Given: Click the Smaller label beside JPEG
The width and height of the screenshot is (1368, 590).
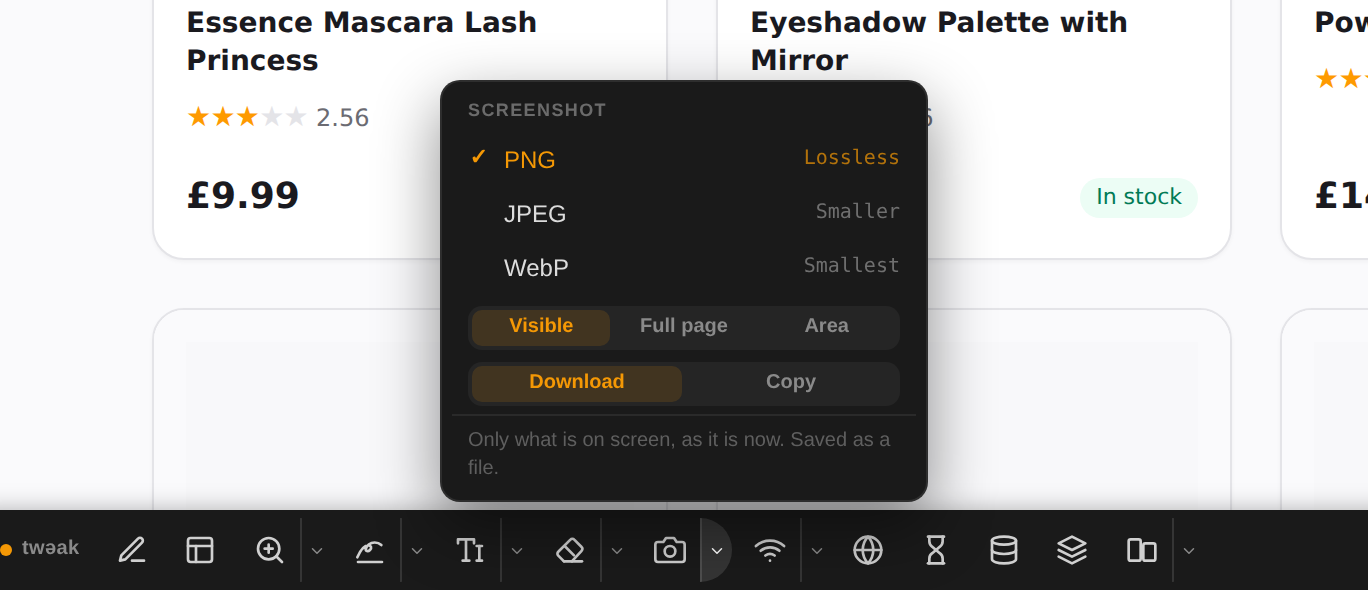Looking at the screenshot, I should [858, 211].
